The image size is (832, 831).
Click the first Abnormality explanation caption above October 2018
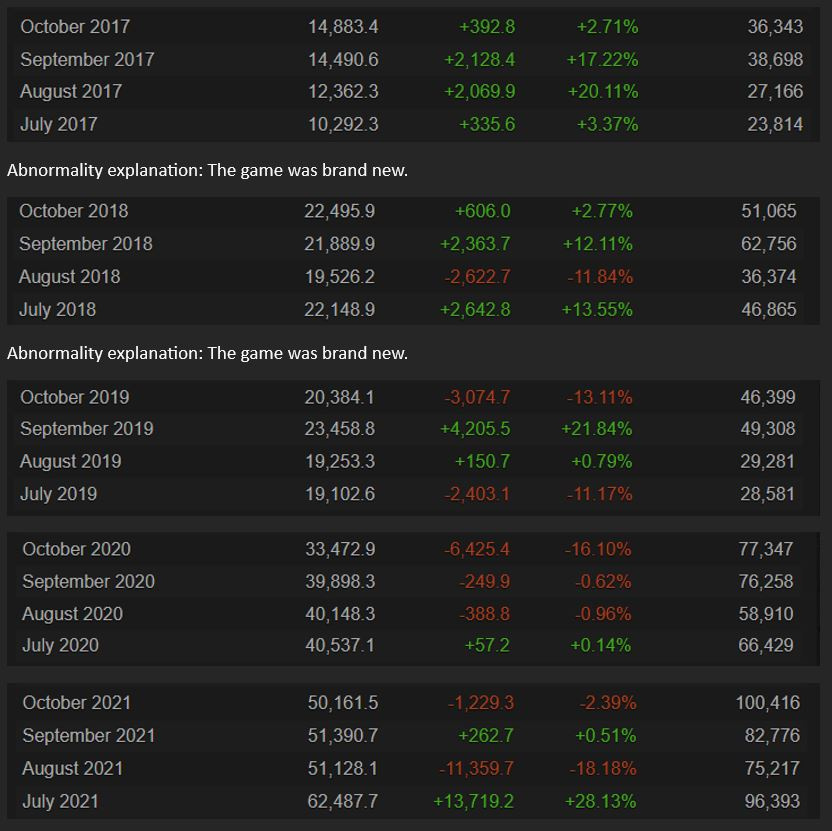point(207,170)
